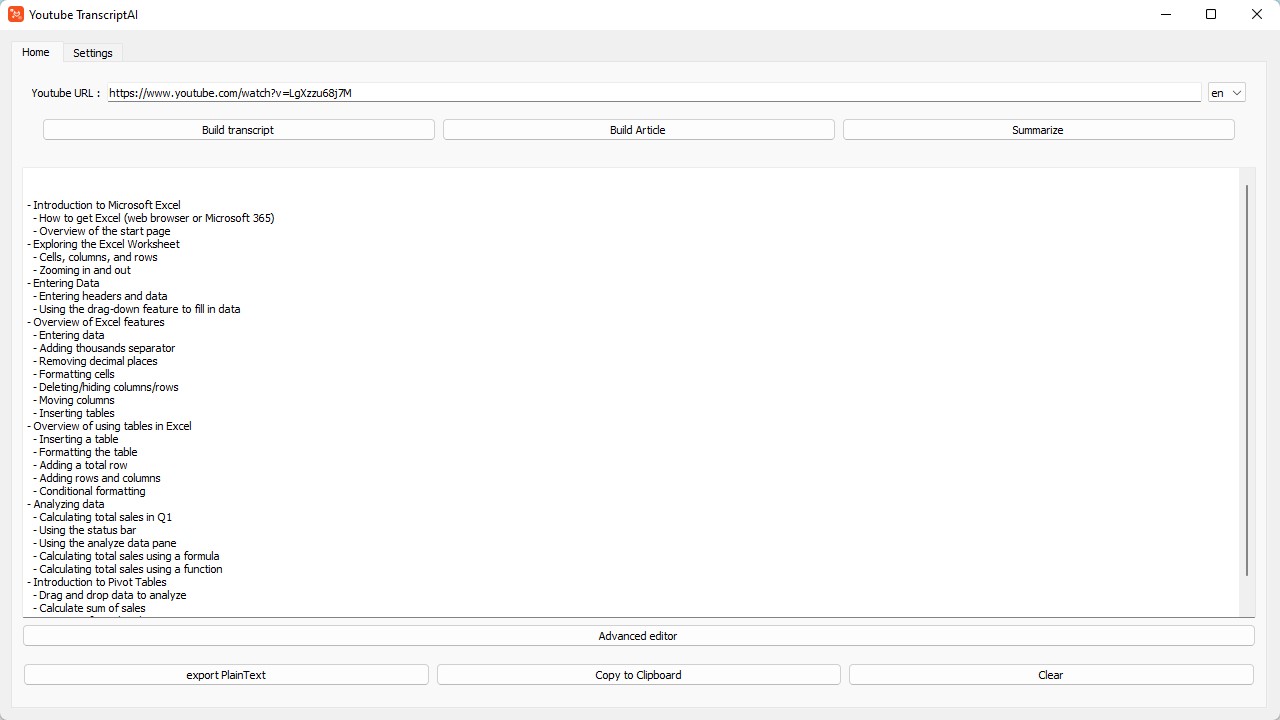Click 'Adding thousands separator' line
The height and width of the screenshot is (720, 1280).
[107, 348]
